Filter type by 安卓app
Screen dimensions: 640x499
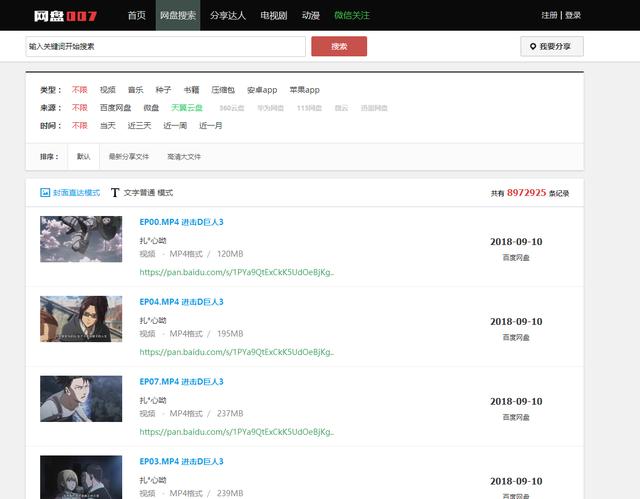(262, 90)
